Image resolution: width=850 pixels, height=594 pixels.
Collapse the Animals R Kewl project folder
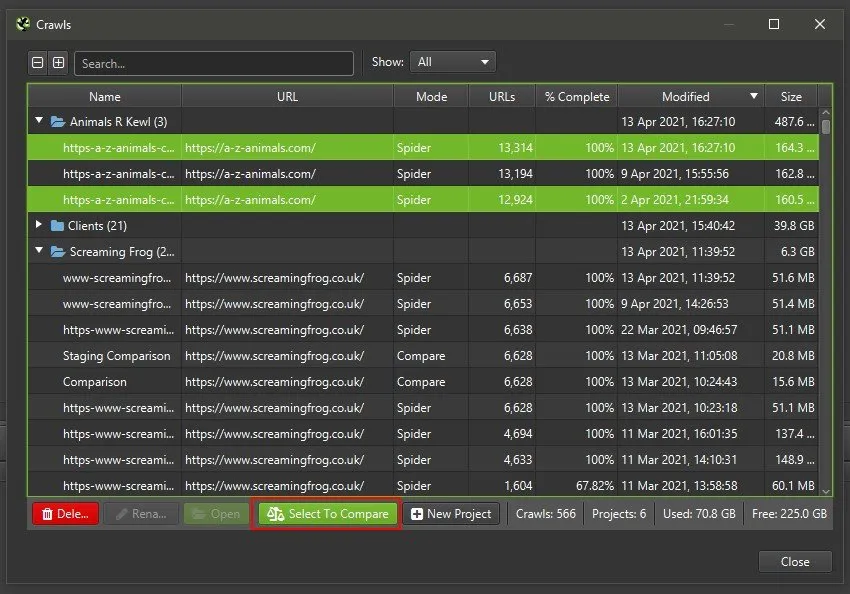click(40, 122)
